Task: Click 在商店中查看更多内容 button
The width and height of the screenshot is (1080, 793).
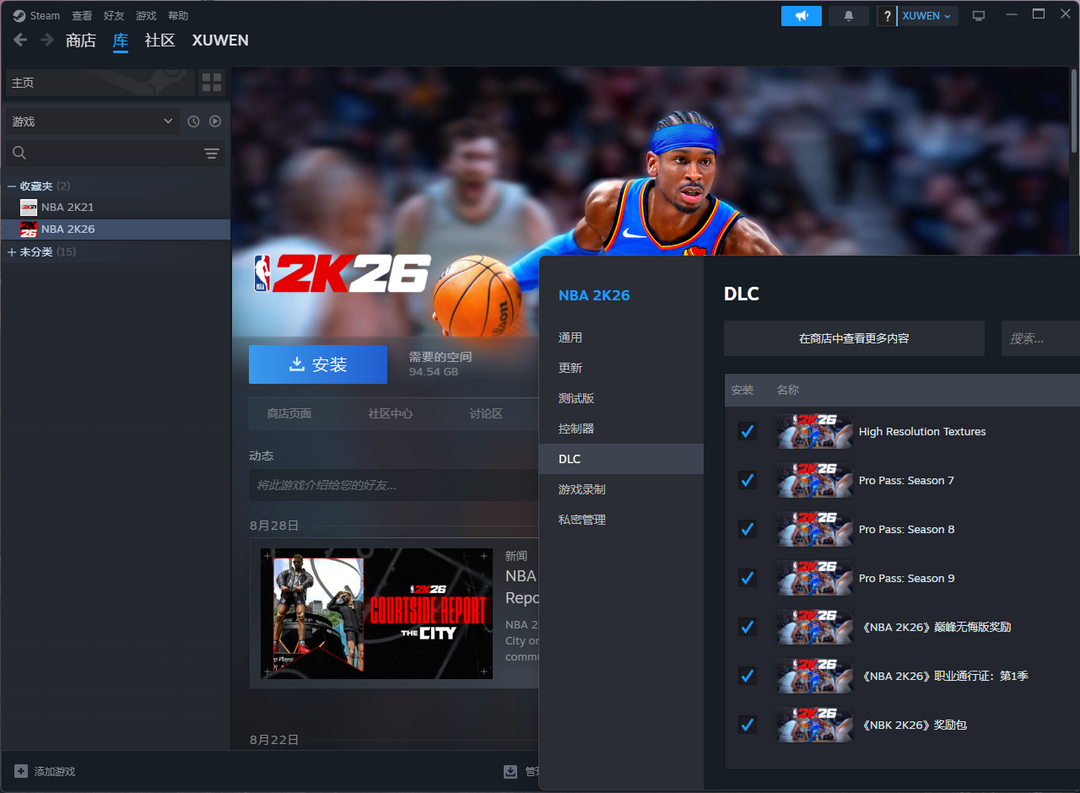Action: [854, 338]
